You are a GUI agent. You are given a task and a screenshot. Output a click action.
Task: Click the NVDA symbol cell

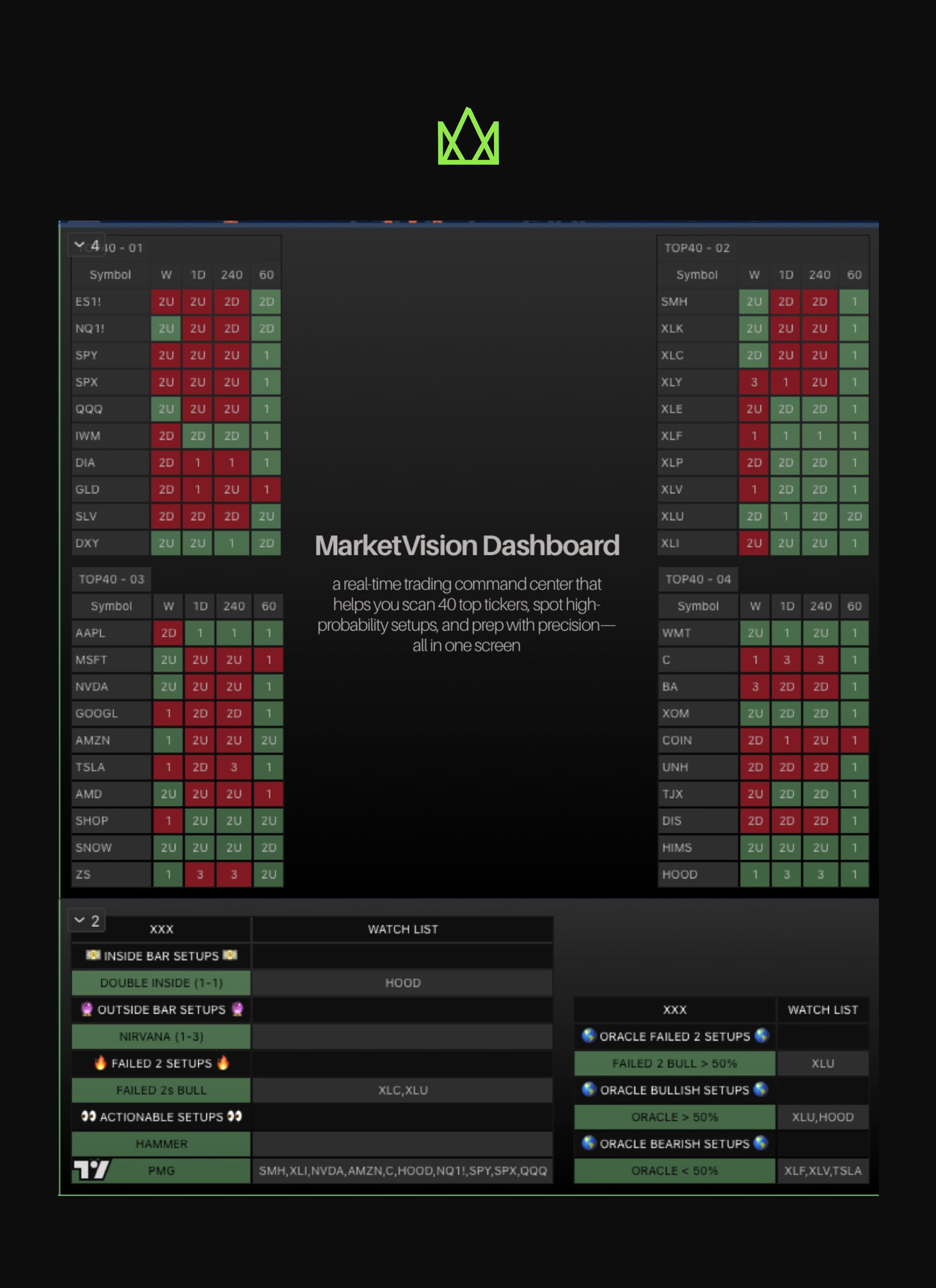111,686
